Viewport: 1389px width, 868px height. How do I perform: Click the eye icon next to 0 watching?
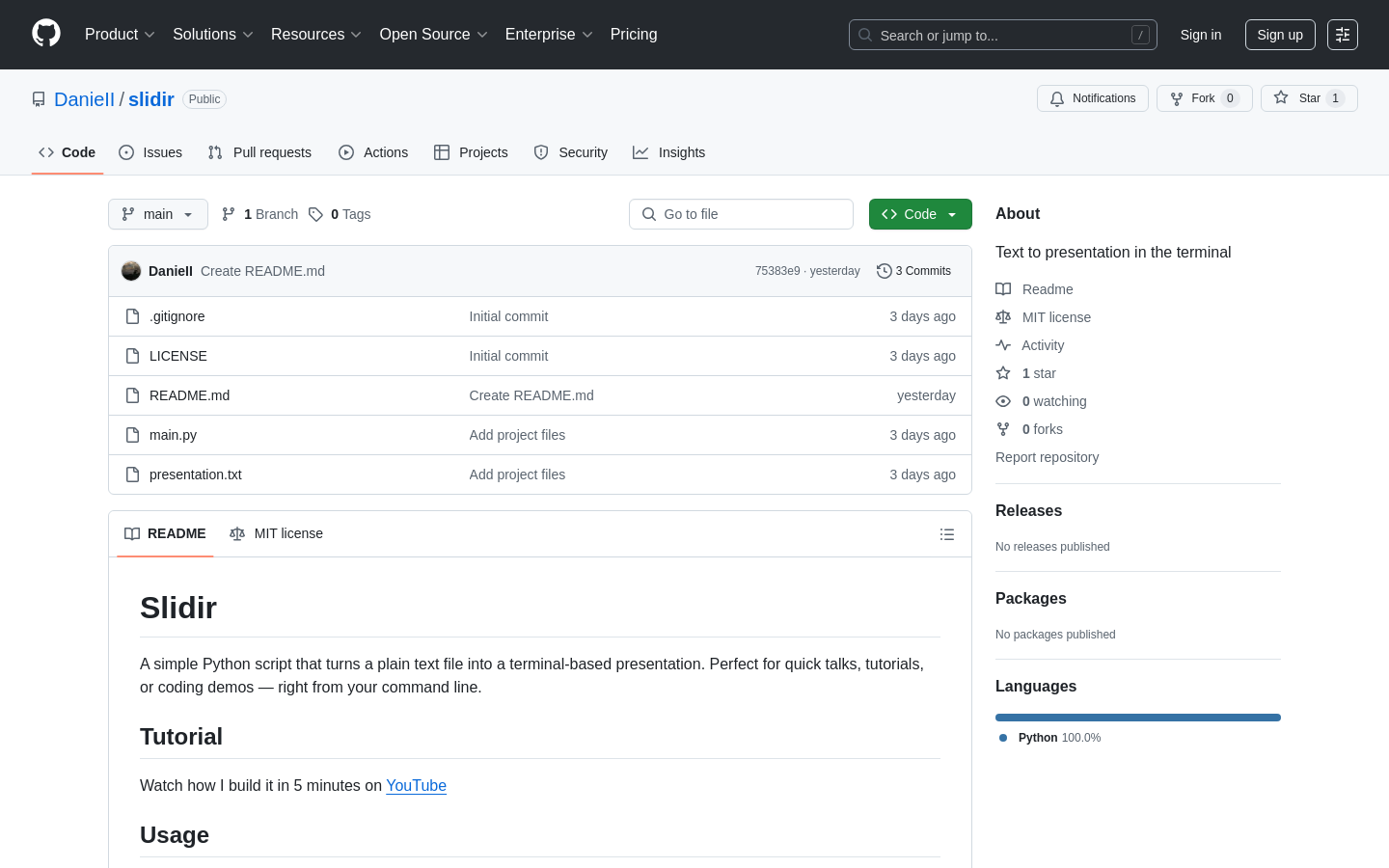1003,401
